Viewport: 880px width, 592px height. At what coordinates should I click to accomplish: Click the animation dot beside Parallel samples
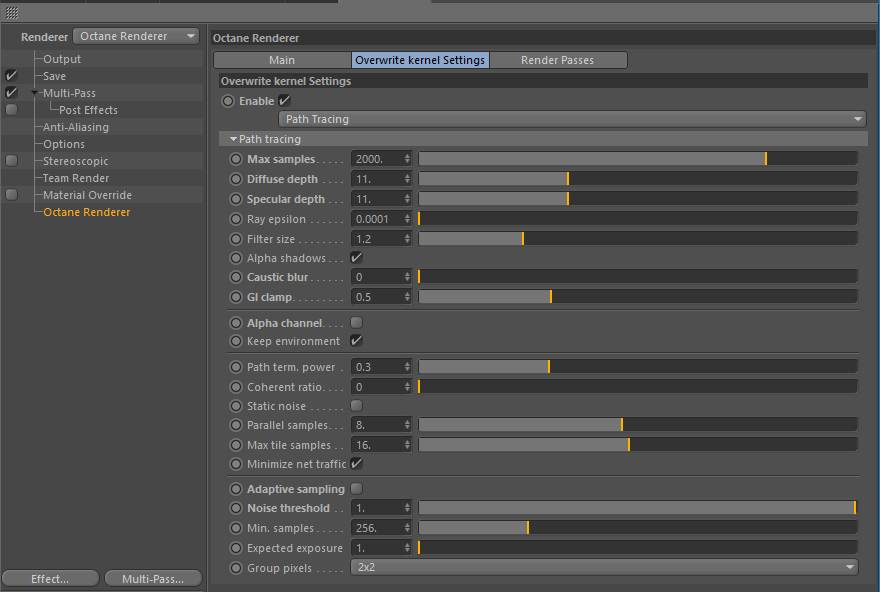coord(236,425)
